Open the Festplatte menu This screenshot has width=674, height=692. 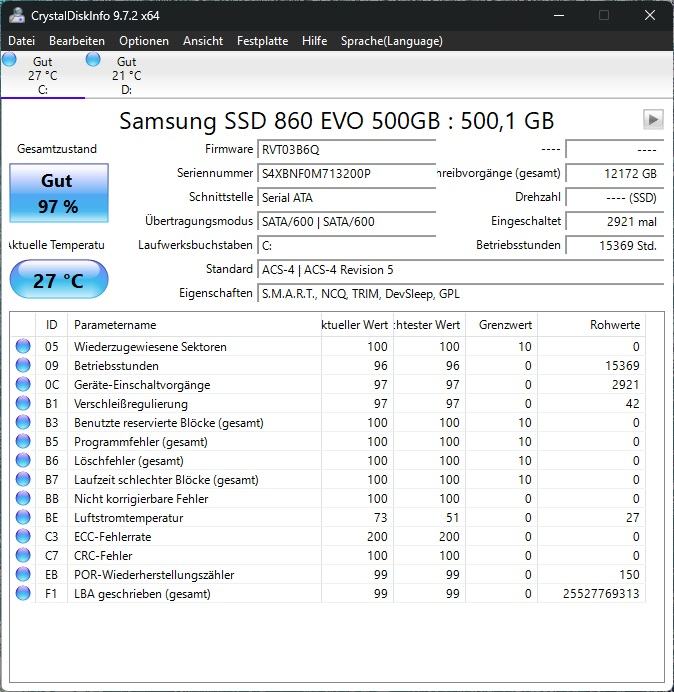pos(263,41)
